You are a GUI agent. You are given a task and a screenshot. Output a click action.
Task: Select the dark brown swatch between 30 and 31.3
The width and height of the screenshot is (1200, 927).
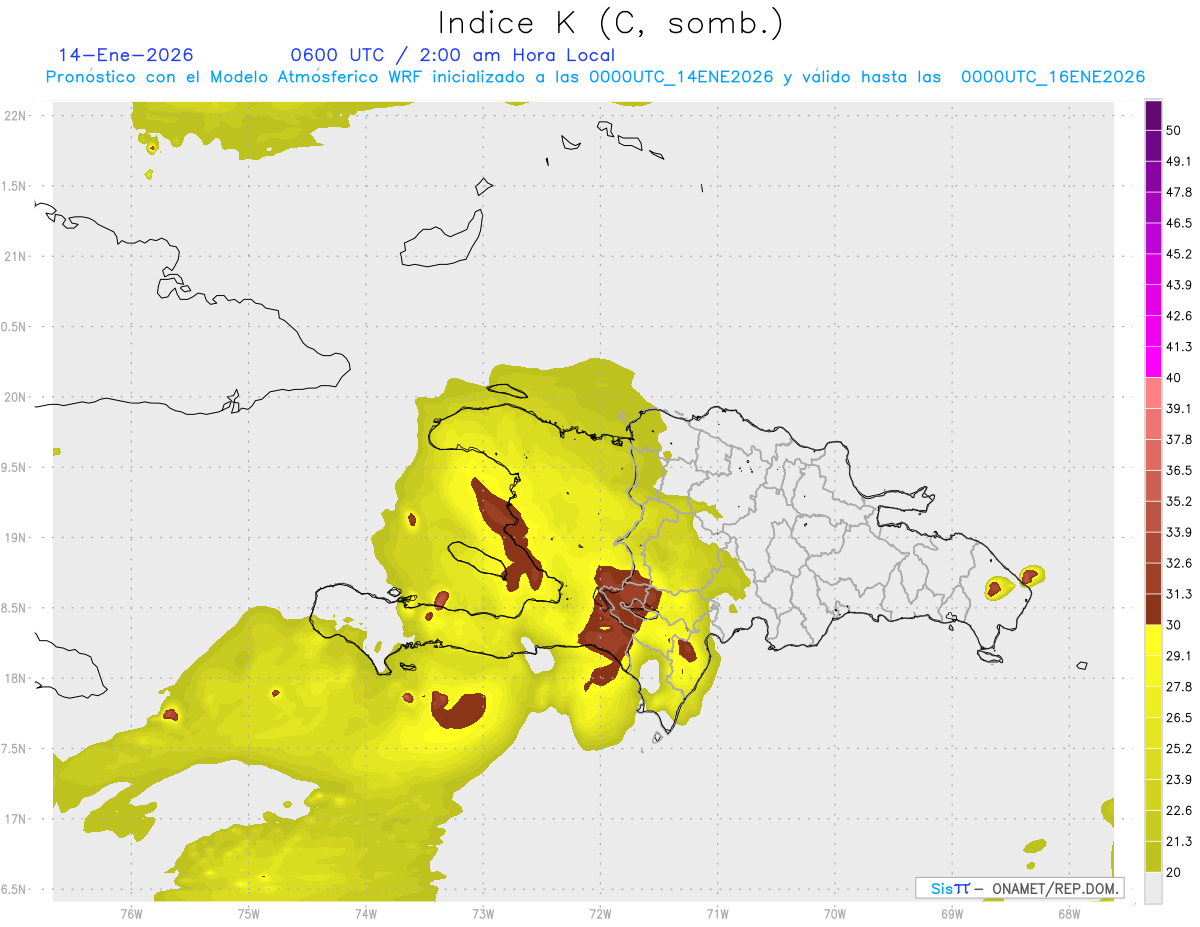pyautogui.click(x=1153, y=609)
